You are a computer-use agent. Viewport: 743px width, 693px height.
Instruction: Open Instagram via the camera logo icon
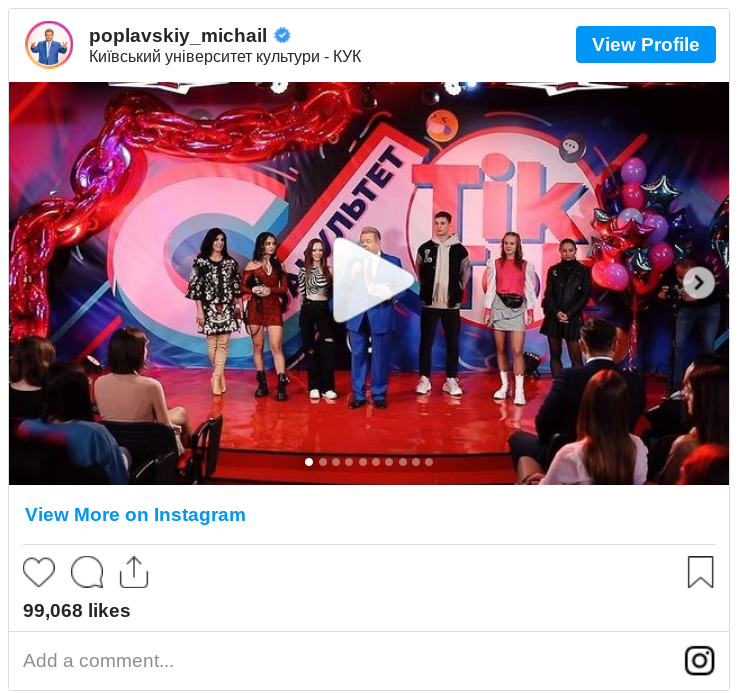coord(699,660)
